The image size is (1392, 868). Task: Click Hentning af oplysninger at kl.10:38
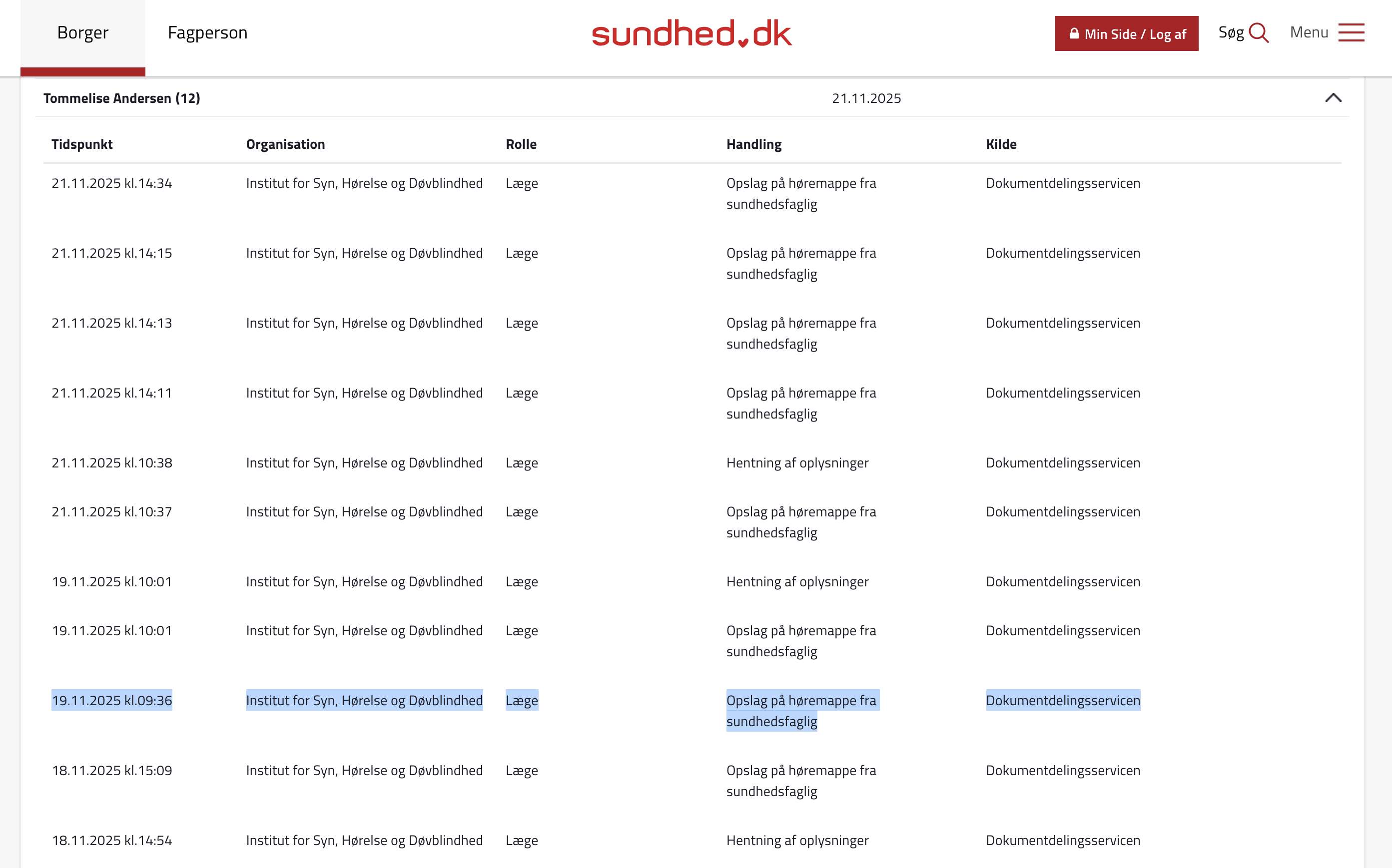click(x=797, y=462)
